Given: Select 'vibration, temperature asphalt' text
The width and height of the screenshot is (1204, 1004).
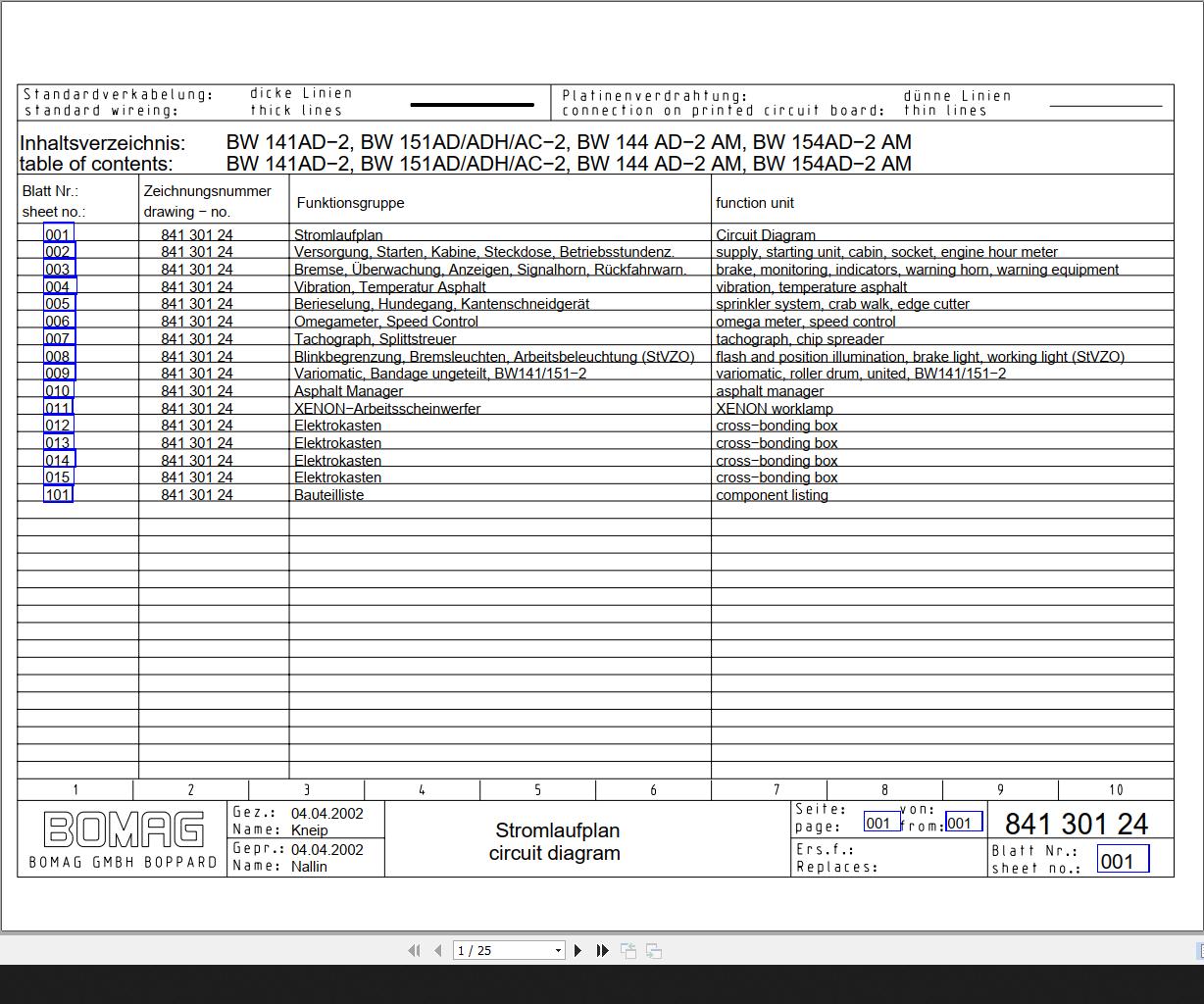Looking at the screenshot, I should click(812, 287).
